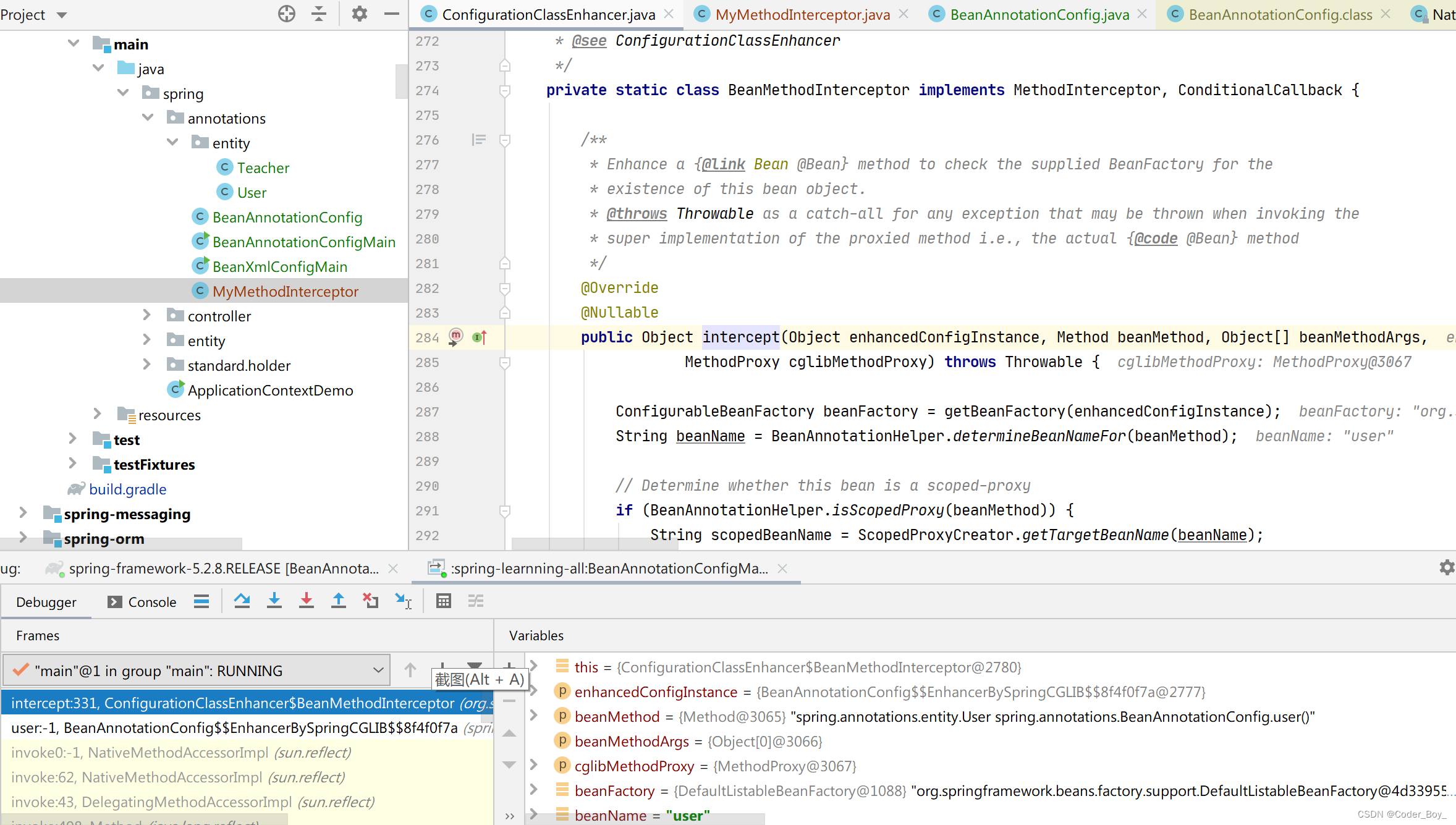Screen dimensions: 1456x825
Task: Collapse the annotations package
Action: [148, 117]
